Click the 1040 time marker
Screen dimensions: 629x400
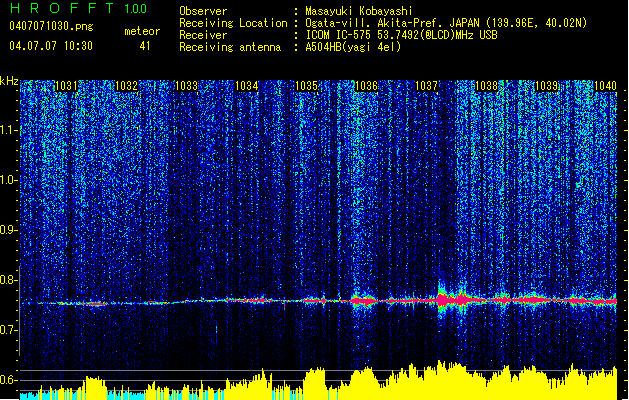tap(605, 86)
